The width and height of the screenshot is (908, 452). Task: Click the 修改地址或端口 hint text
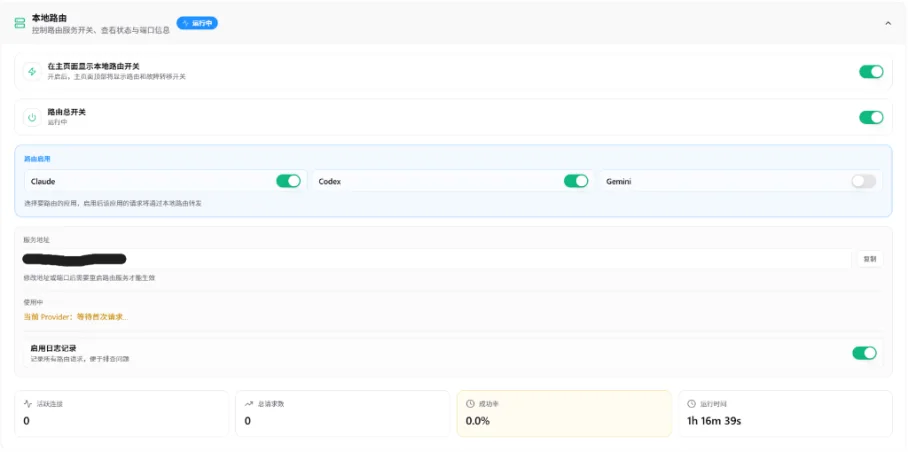point(89,278)
